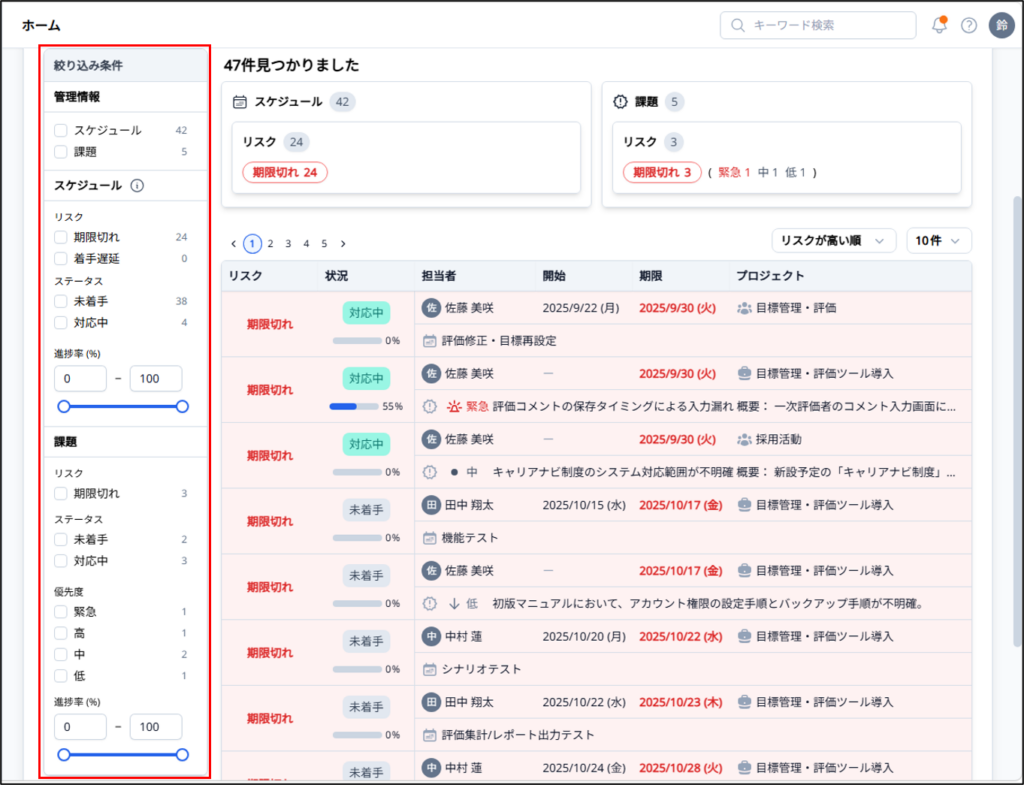Click the 低 1 link in the 課題 card
The height and width of the screenshot is (785, 1024).
click(795, 172)
